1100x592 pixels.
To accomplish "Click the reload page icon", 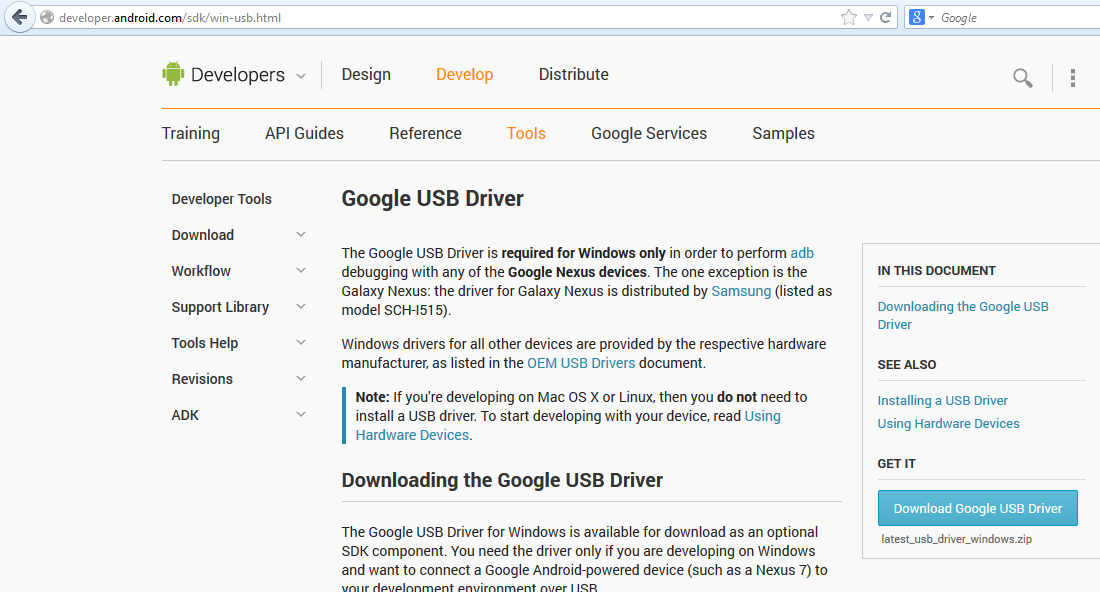I will pos(885,17).
